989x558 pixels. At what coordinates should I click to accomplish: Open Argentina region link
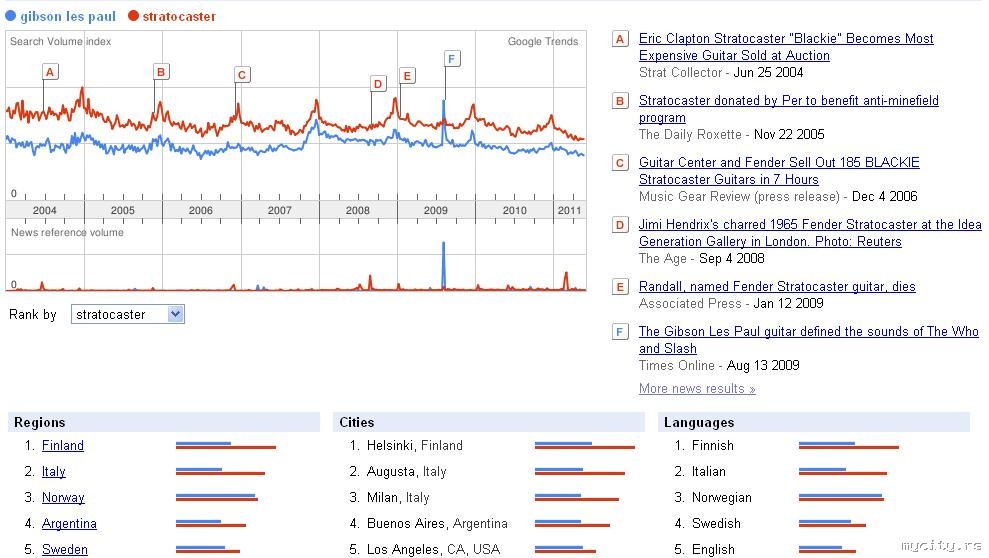coord(69,523)
